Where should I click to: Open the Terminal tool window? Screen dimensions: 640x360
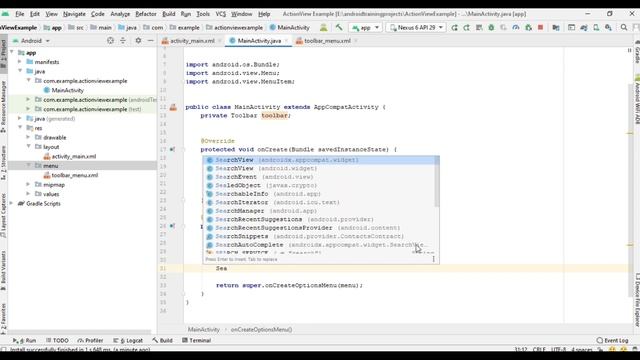196,340
